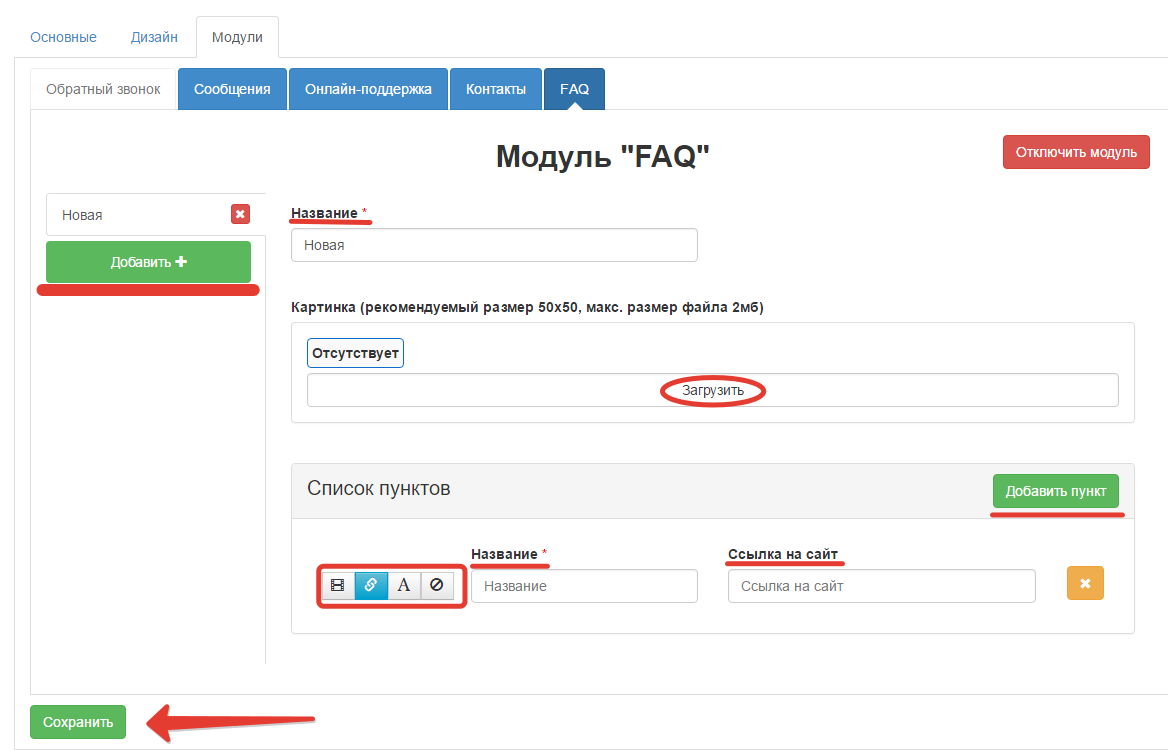The height and width of the screenshot is (750, 1168).
Task: Switch to 'FAQ' module tab
Action: pos(574,89)
